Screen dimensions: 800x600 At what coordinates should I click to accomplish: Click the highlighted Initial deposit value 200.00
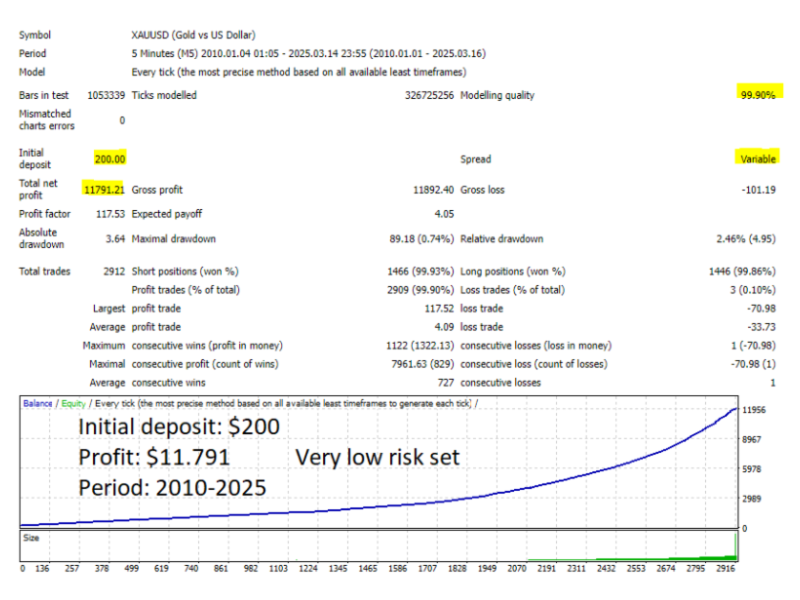click(x=110, y=159)
